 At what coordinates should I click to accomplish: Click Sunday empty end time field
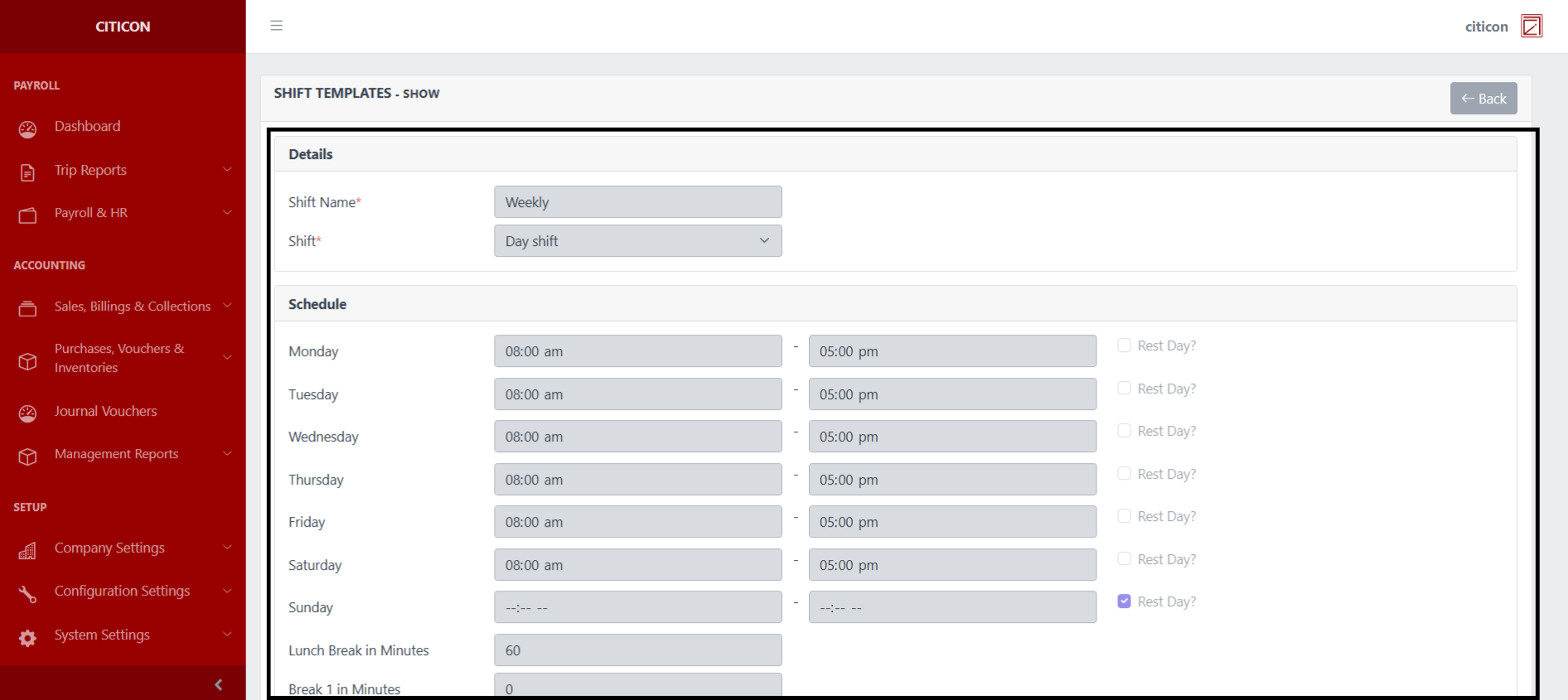(x=952, y=607)
